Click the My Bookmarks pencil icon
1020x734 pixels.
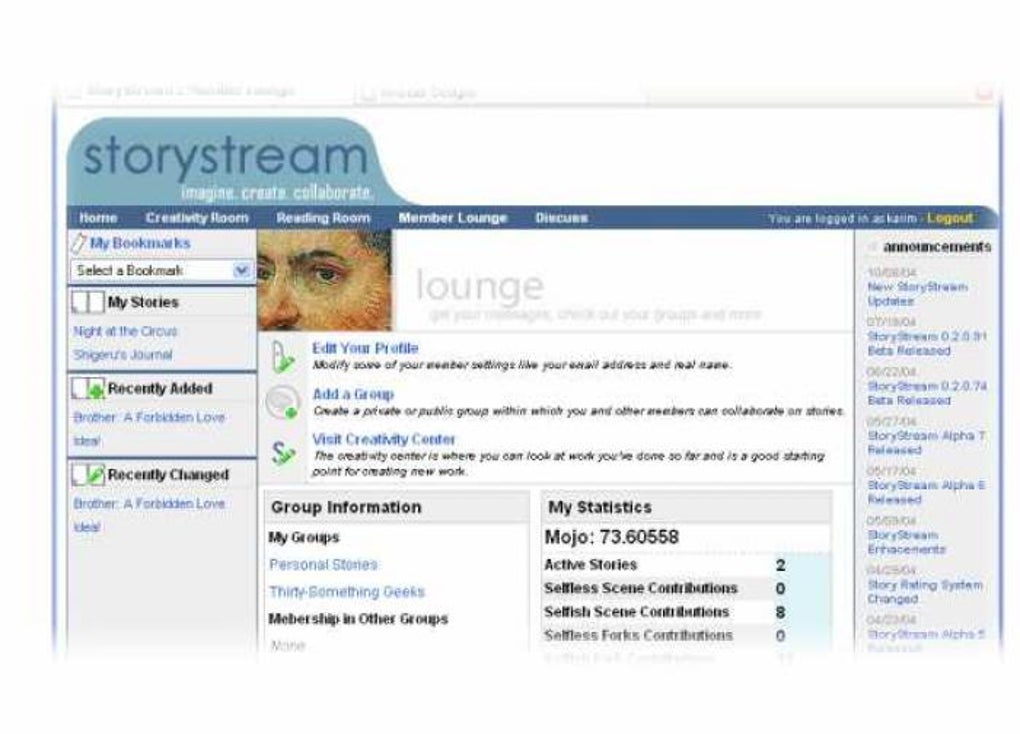click(x=79, y=241)
